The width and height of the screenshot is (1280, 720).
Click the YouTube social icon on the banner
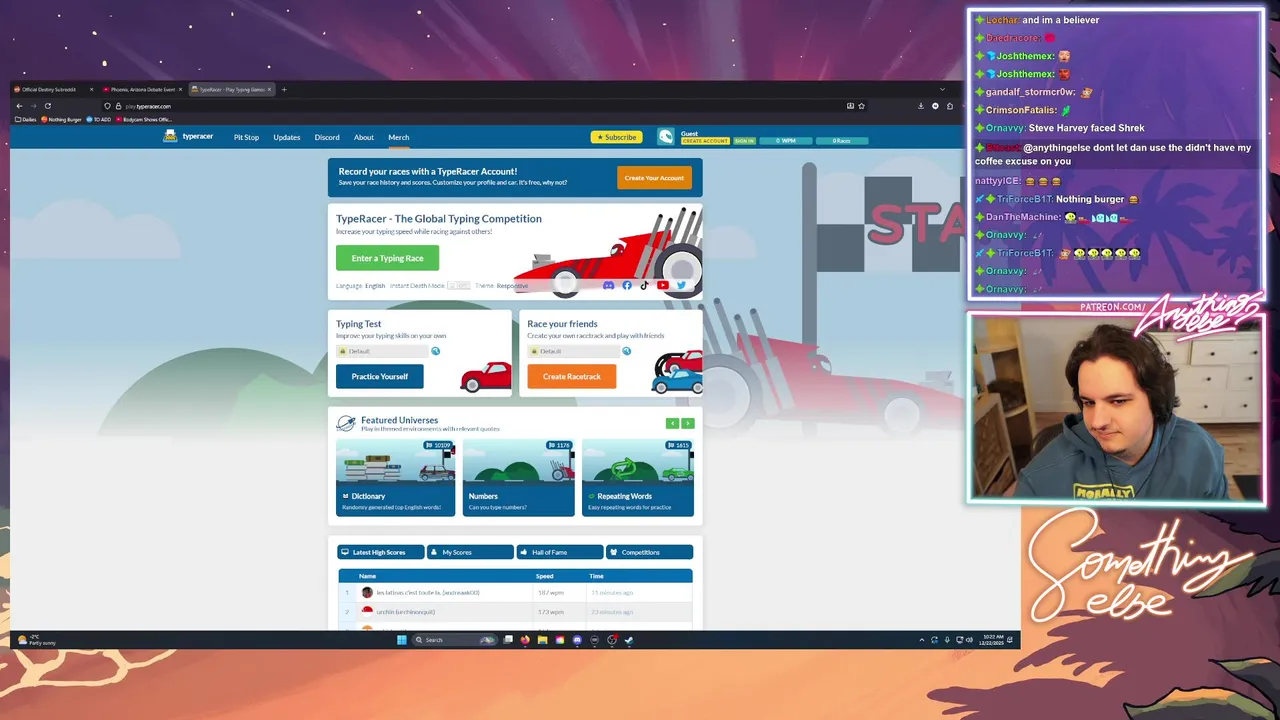[x=663, y=285]
